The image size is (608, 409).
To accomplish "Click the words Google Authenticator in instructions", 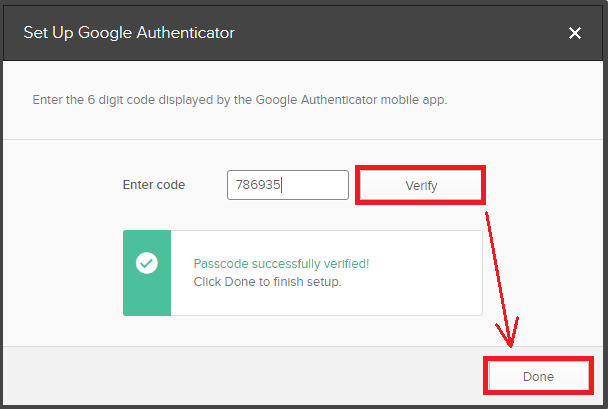I will [x=316, y=100].
